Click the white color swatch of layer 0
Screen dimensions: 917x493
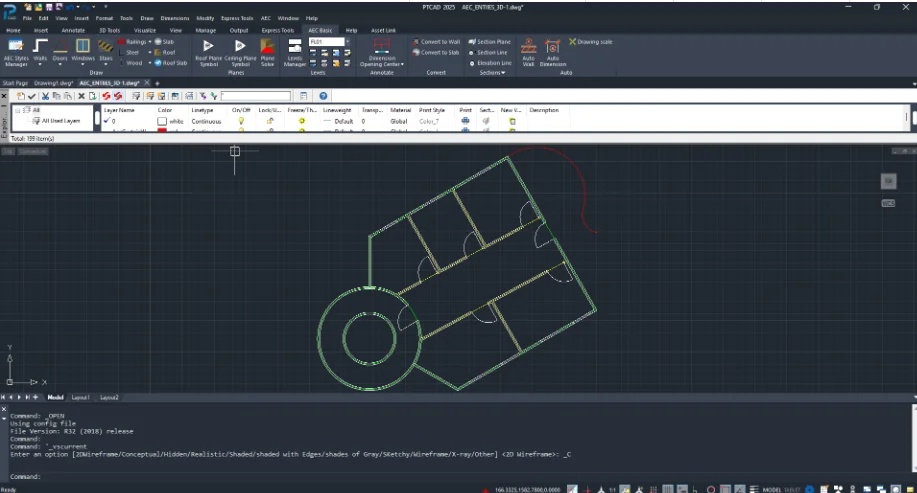(162, 121)
